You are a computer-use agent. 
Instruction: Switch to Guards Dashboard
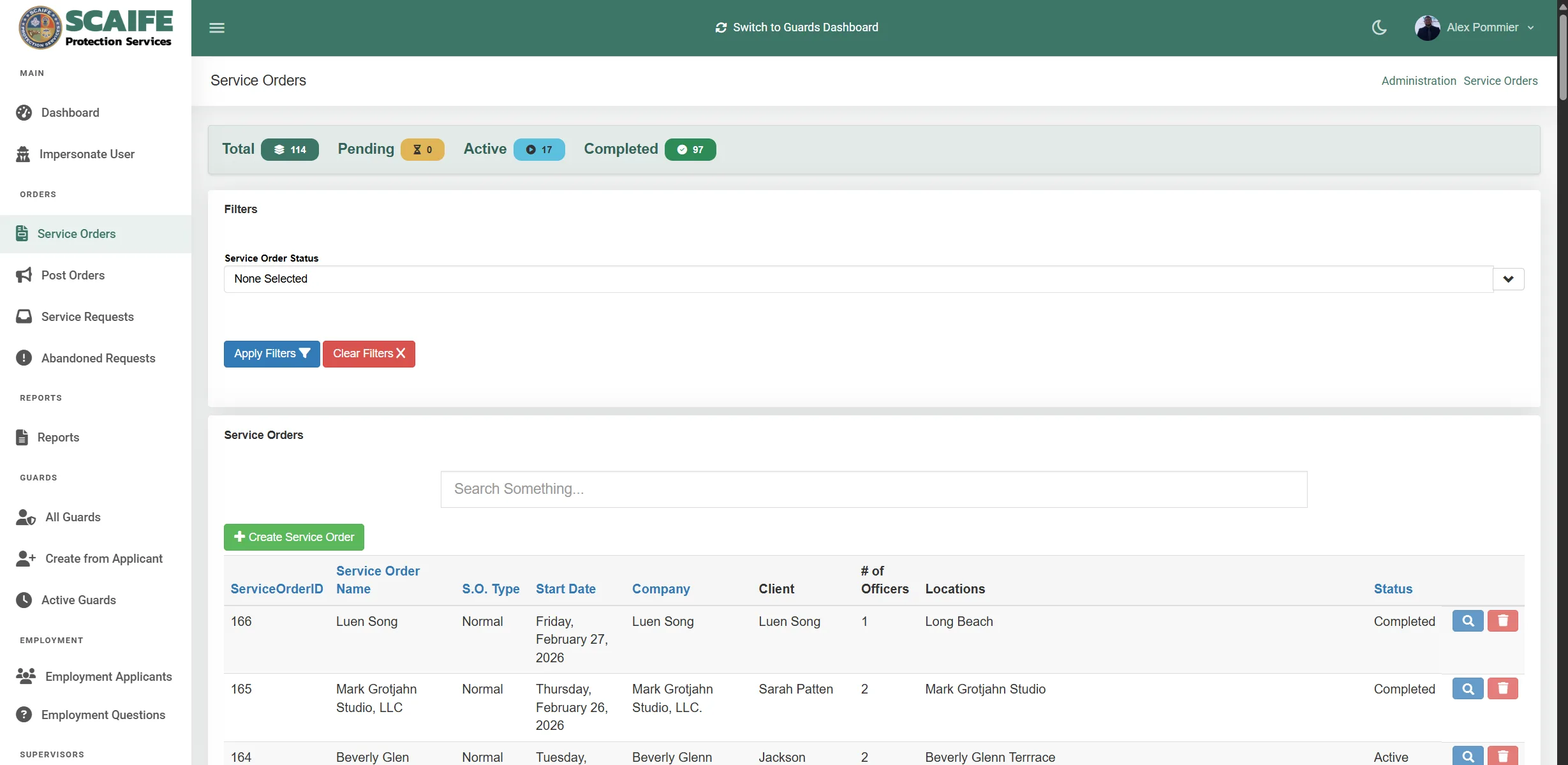pyautogui.click(x=797, y=27)
